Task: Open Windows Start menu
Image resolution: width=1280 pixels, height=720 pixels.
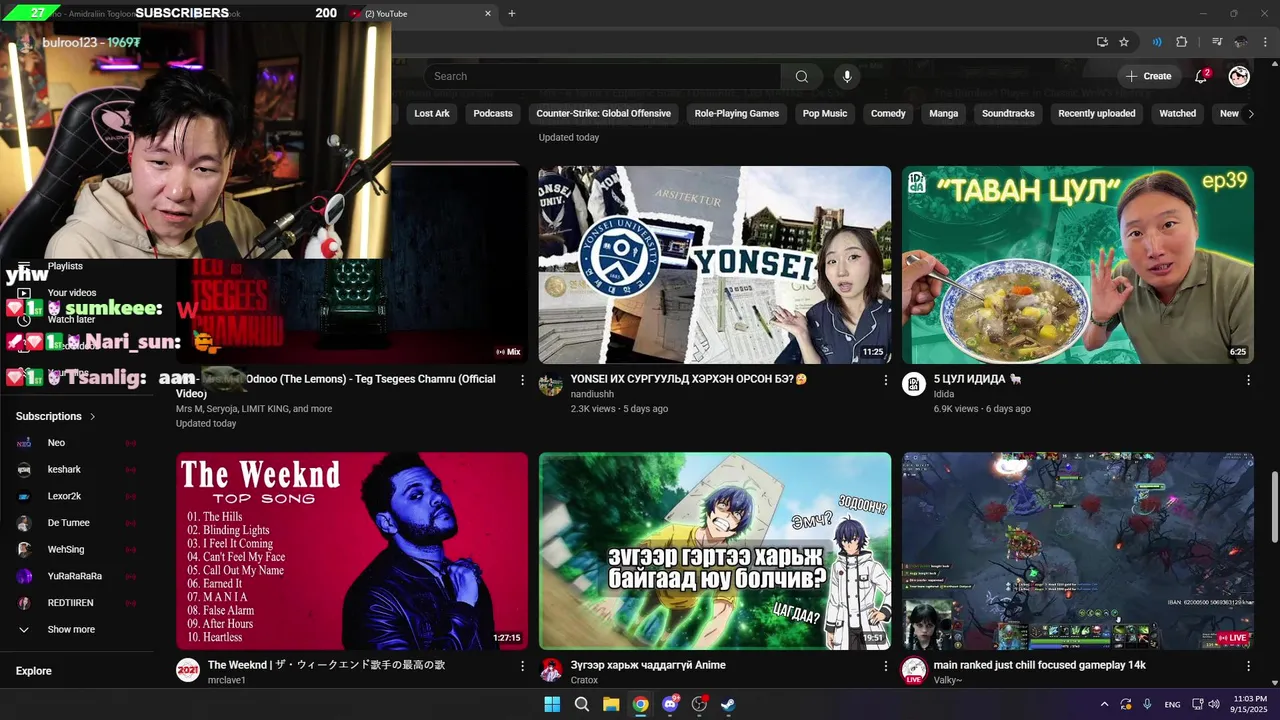Action: click(552, 704)
